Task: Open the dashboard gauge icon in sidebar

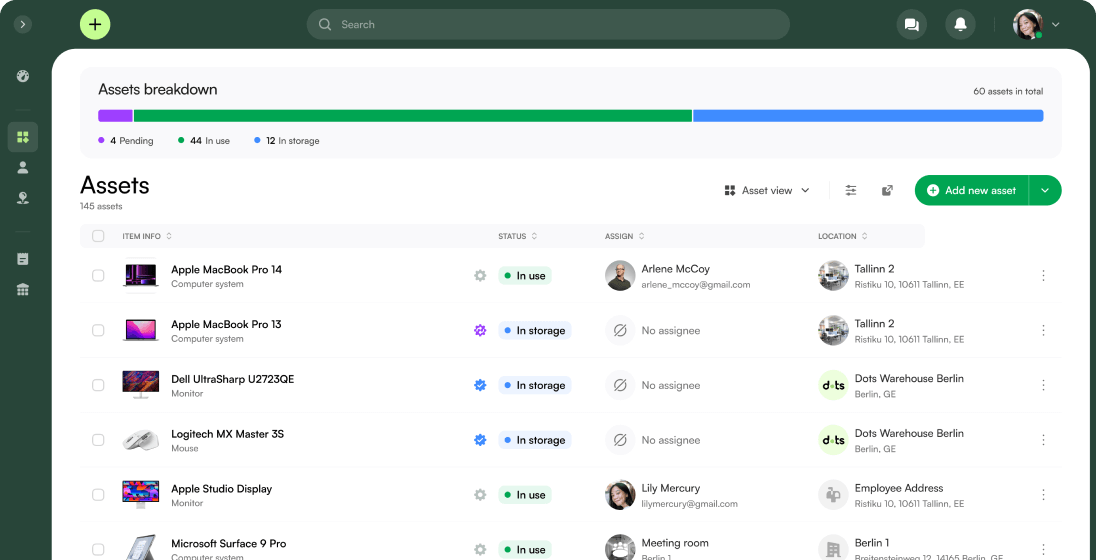Action: (23, 76)
